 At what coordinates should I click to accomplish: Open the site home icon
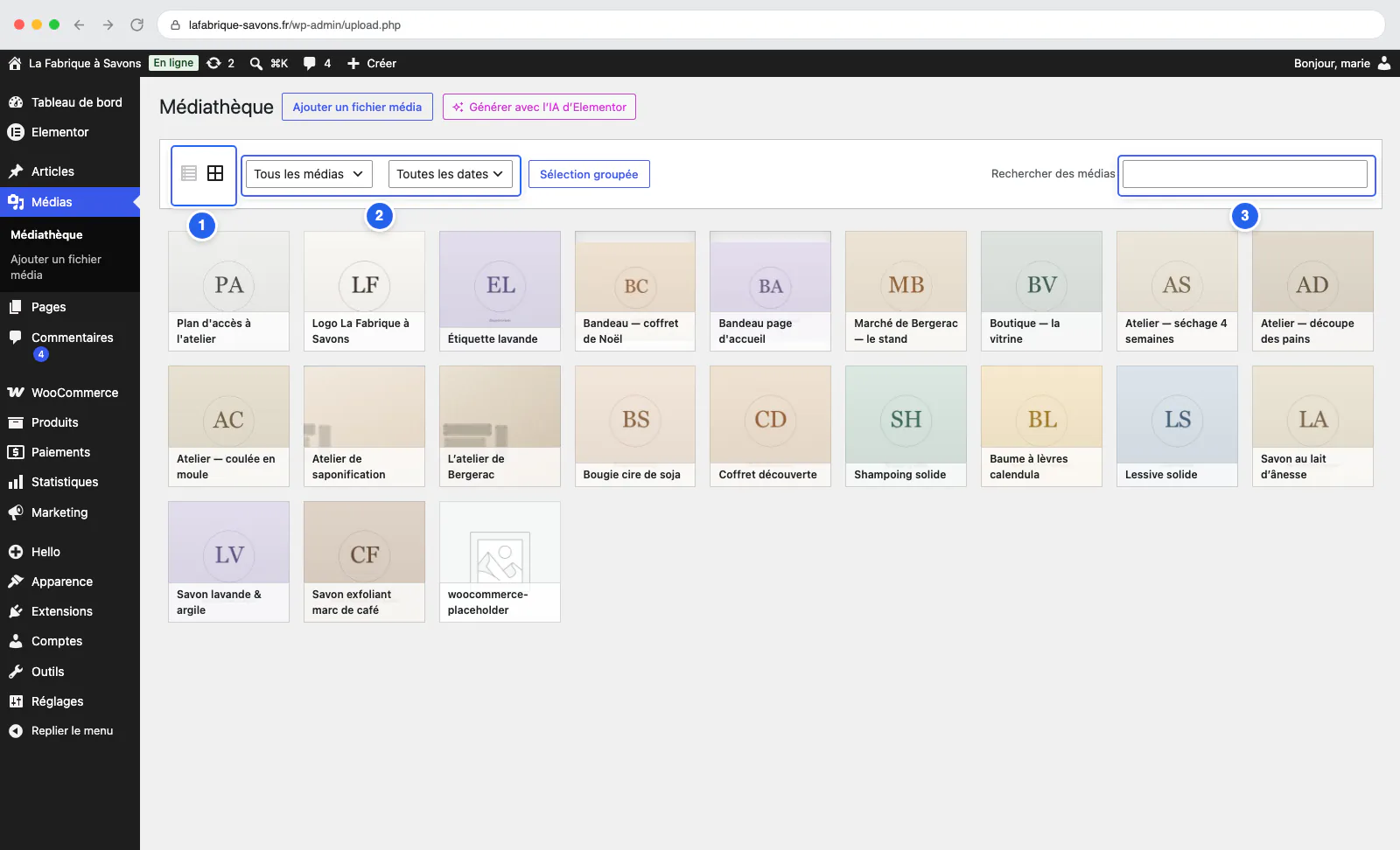(15, 63)
